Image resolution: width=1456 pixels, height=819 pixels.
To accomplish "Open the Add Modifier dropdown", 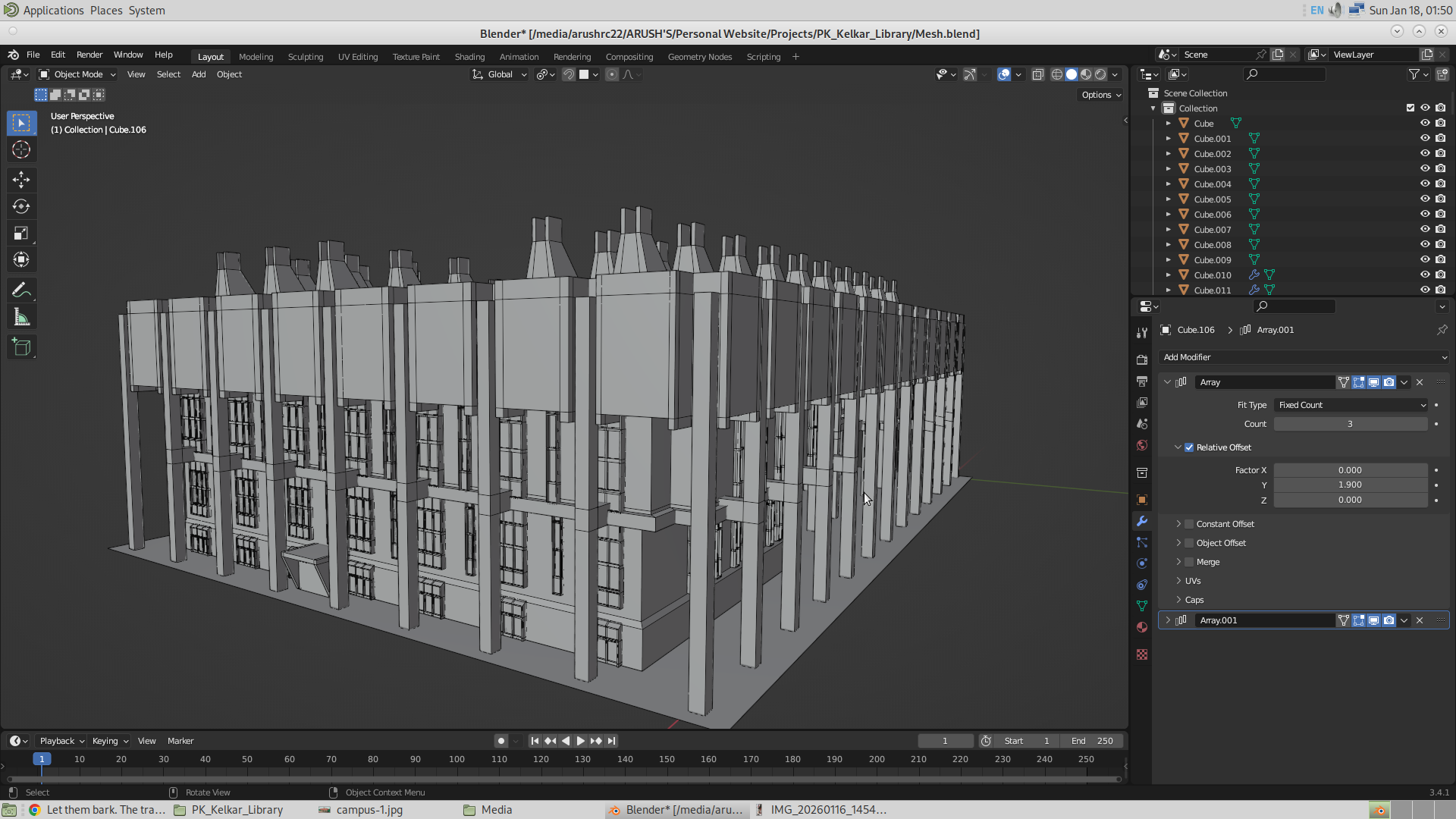I will 1304,357.
